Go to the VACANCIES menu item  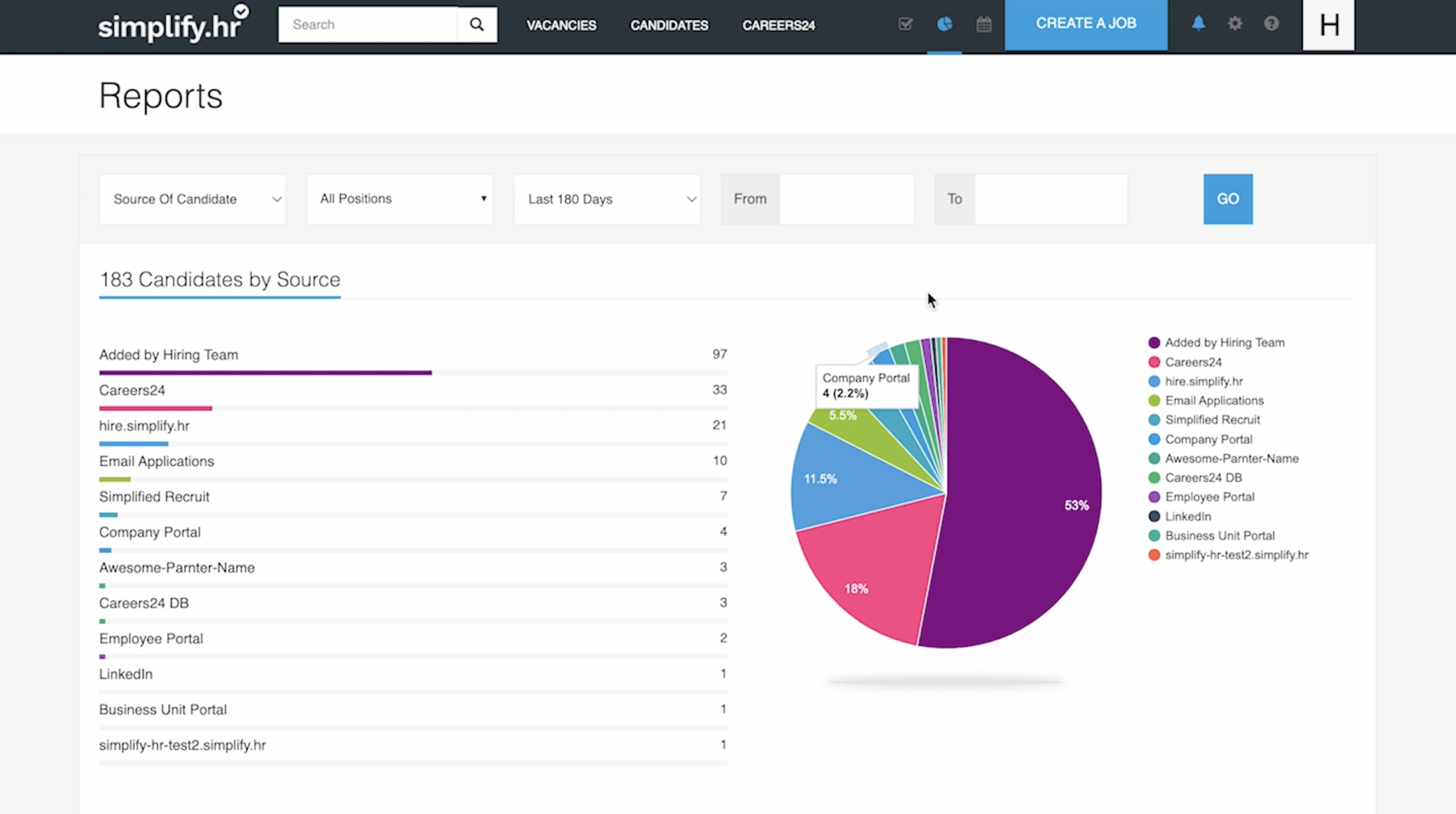pyautogui.click(x=561, y=25)
